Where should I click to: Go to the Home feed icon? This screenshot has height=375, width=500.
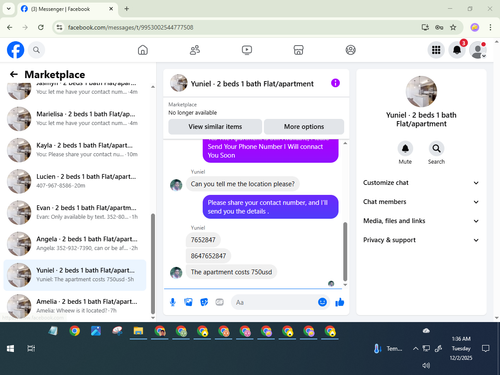coord(143,50)
